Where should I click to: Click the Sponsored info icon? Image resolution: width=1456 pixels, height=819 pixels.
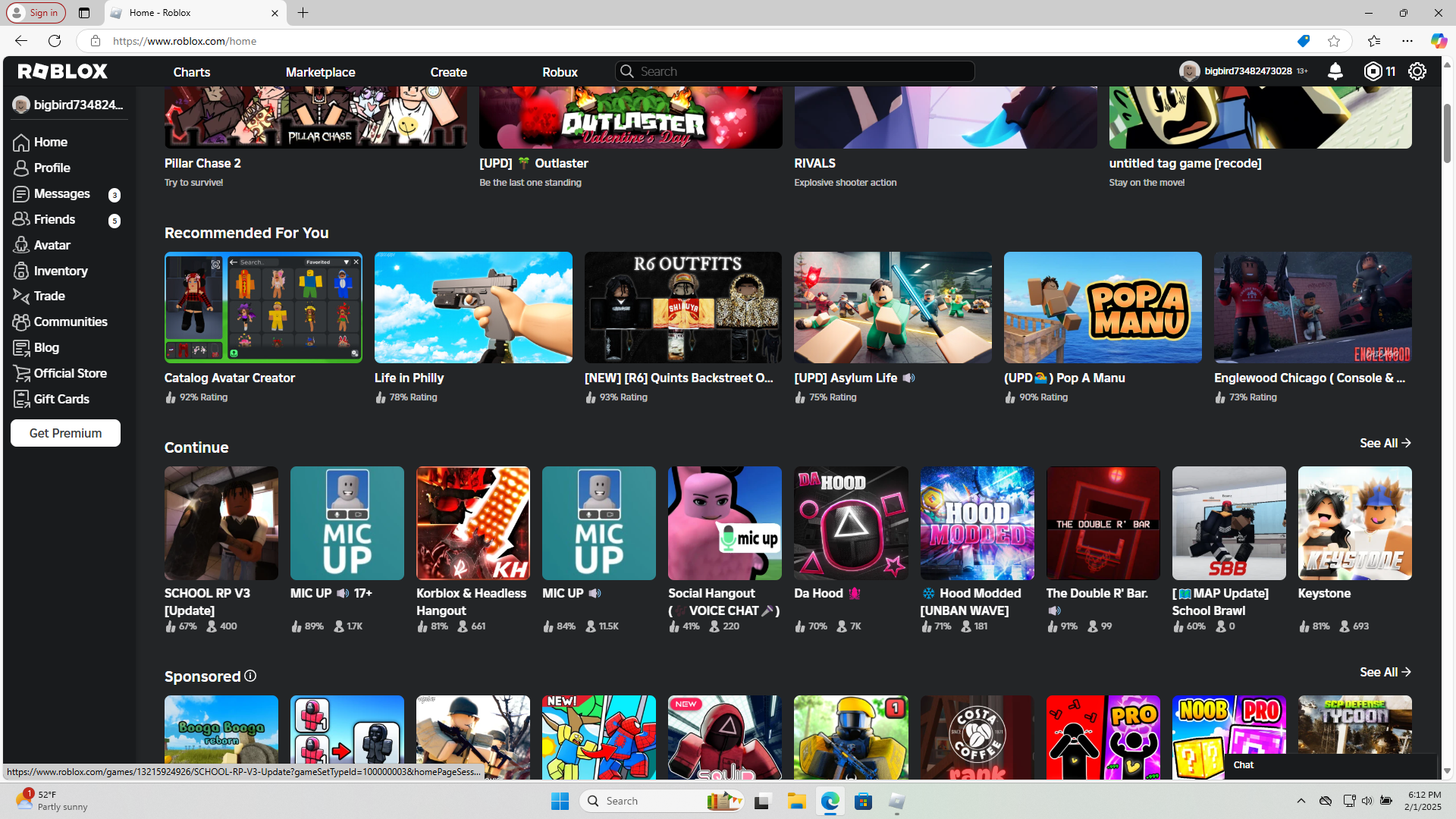coord(250,676)
